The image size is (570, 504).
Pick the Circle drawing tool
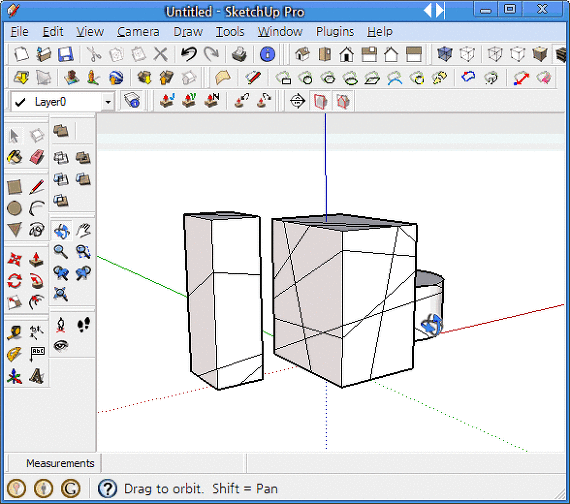tap(15, 208)
